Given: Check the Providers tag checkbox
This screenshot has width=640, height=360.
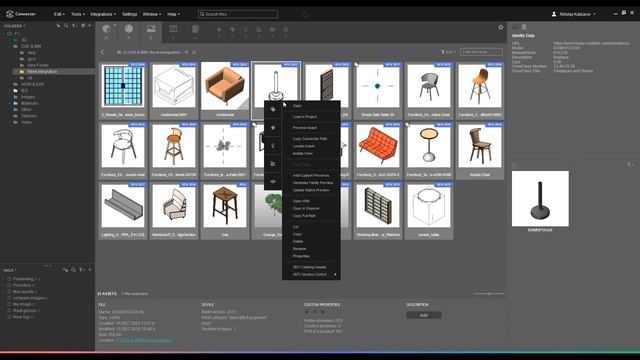Looking at the screenshot, I should click(x=9, y=285).
